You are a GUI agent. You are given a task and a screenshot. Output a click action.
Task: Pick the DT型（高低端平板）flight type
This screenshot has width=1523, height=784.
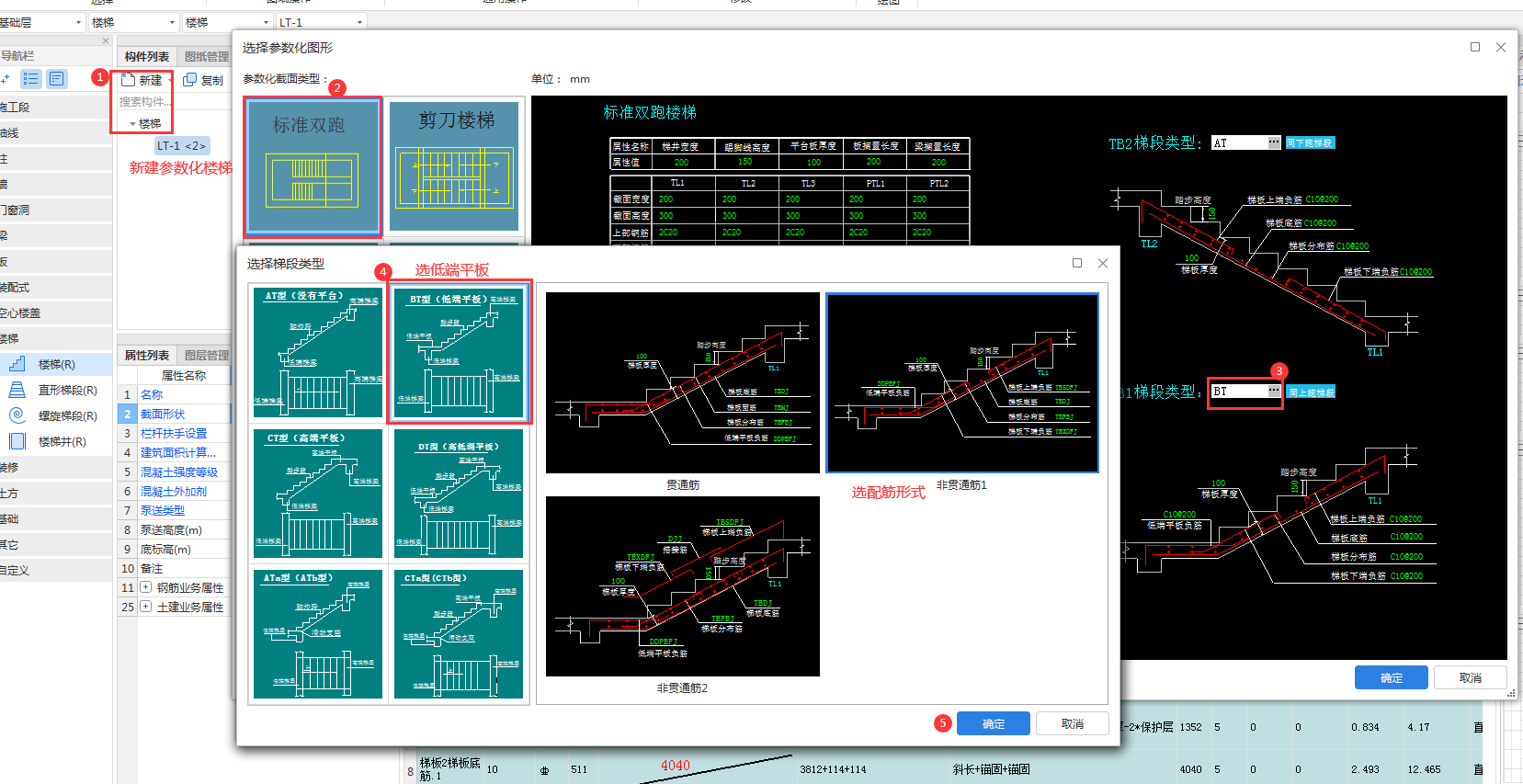point(459,494)
